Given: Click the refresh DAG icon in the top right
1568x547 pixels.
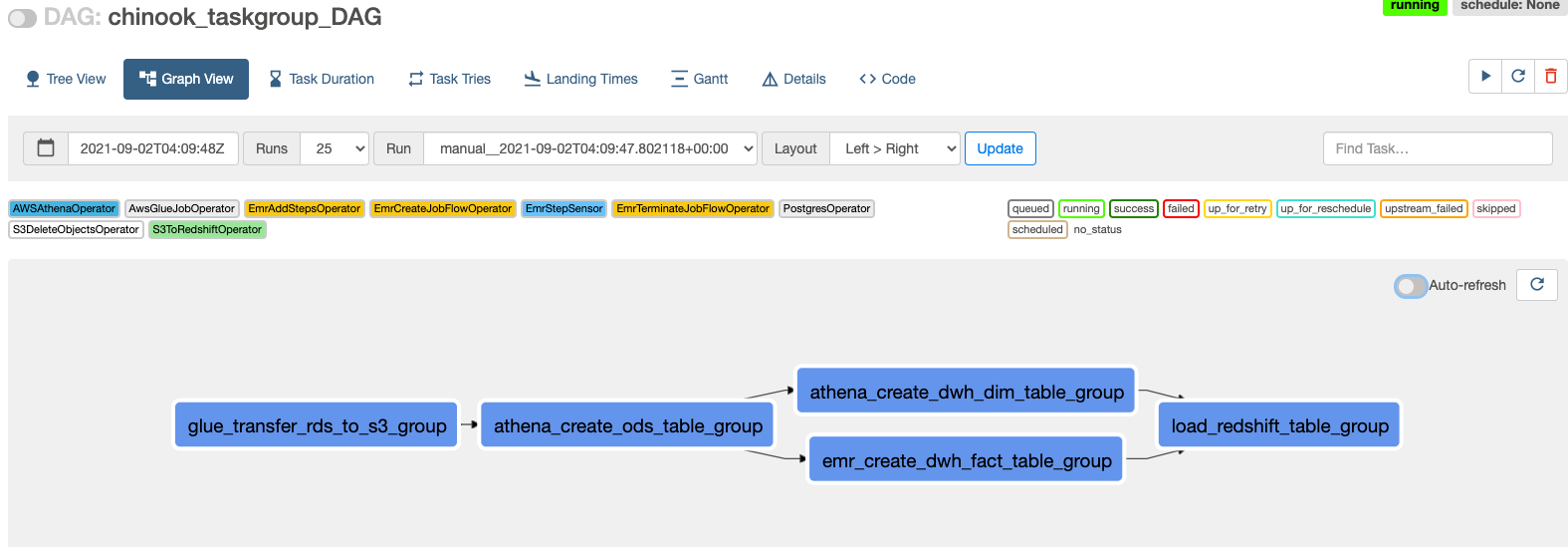Looking at the screenshot, I should (1518, 77).
